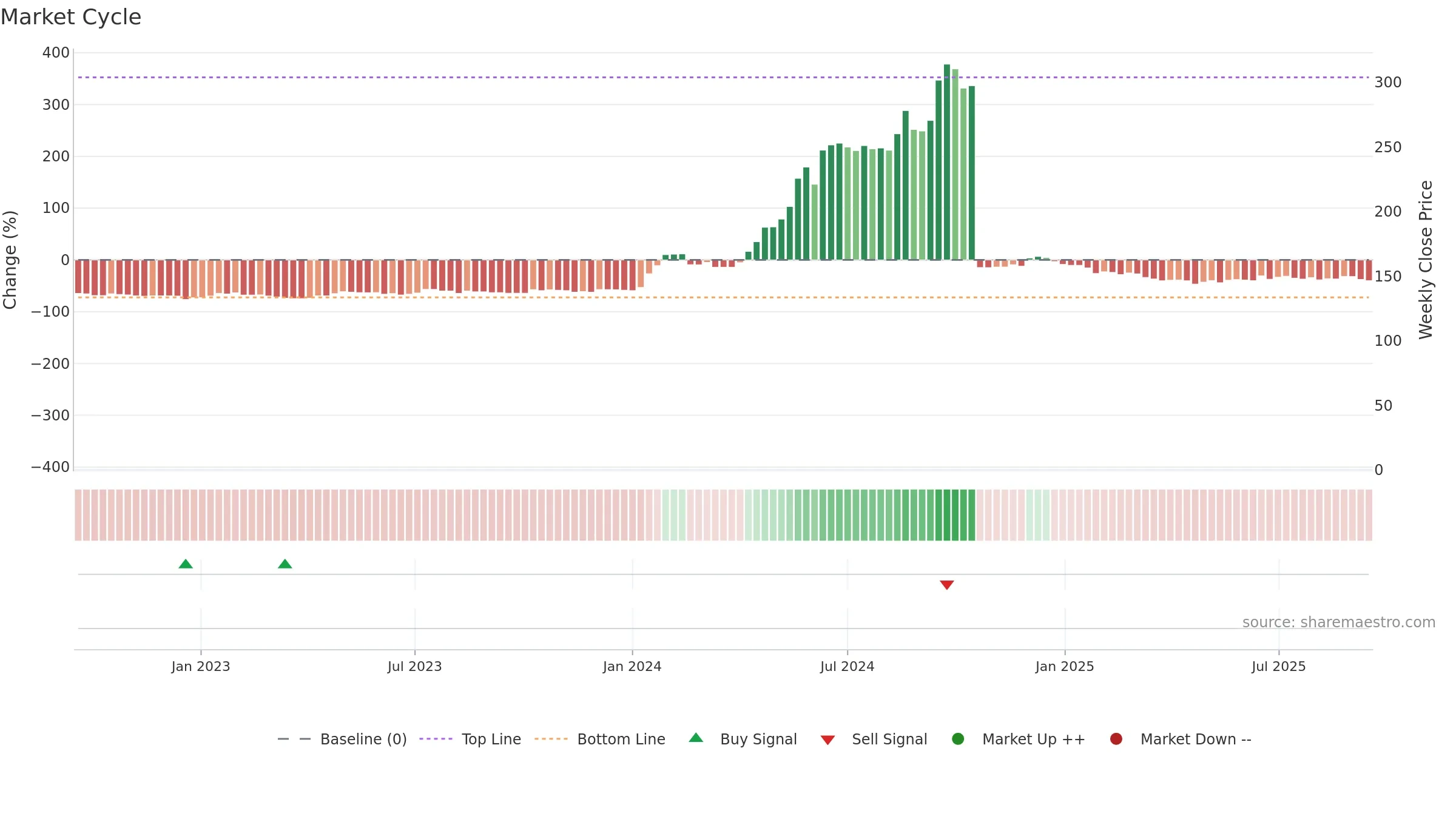Click the −200 label on the left axis
Image resolution: width=1456 pixels, height=819 pixels.
(50, 364)
